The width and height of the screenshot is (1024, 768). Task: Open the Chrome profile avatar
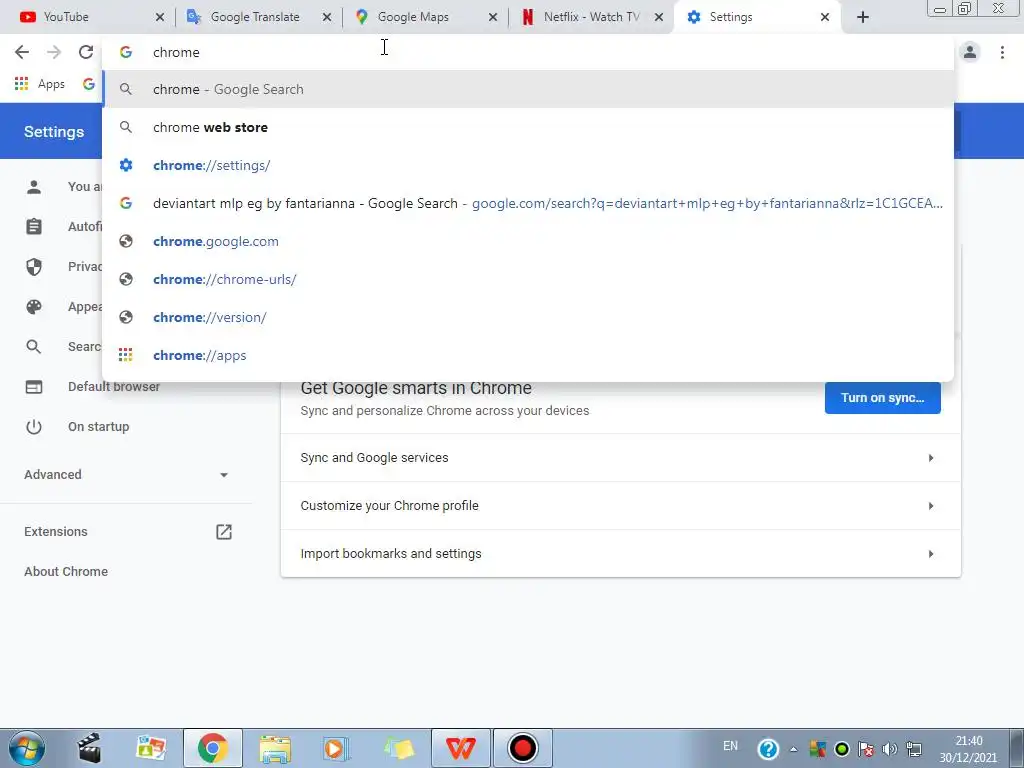click(970, 52)
